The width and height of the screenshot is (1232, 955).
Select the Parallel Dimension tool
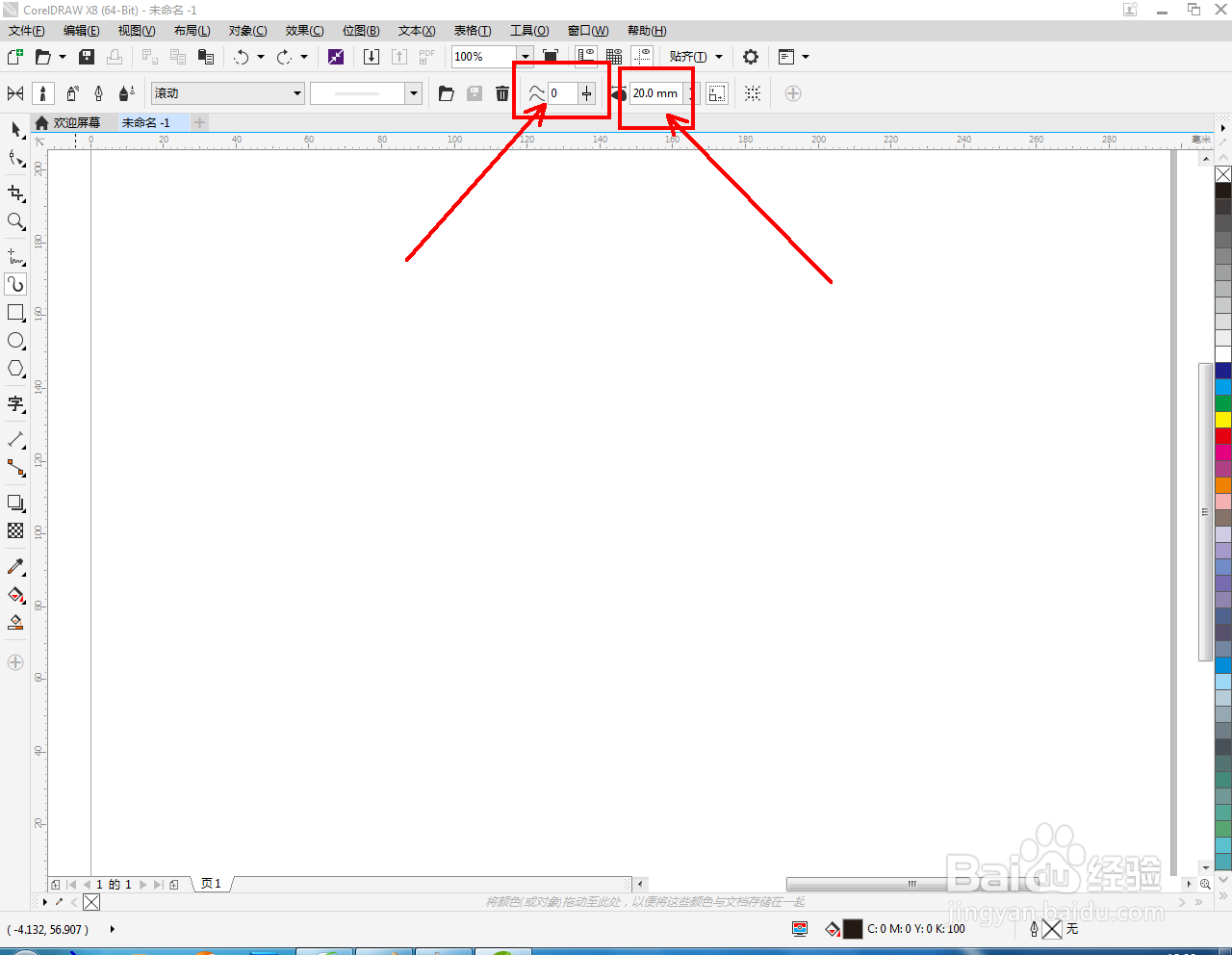click(15, 440)
